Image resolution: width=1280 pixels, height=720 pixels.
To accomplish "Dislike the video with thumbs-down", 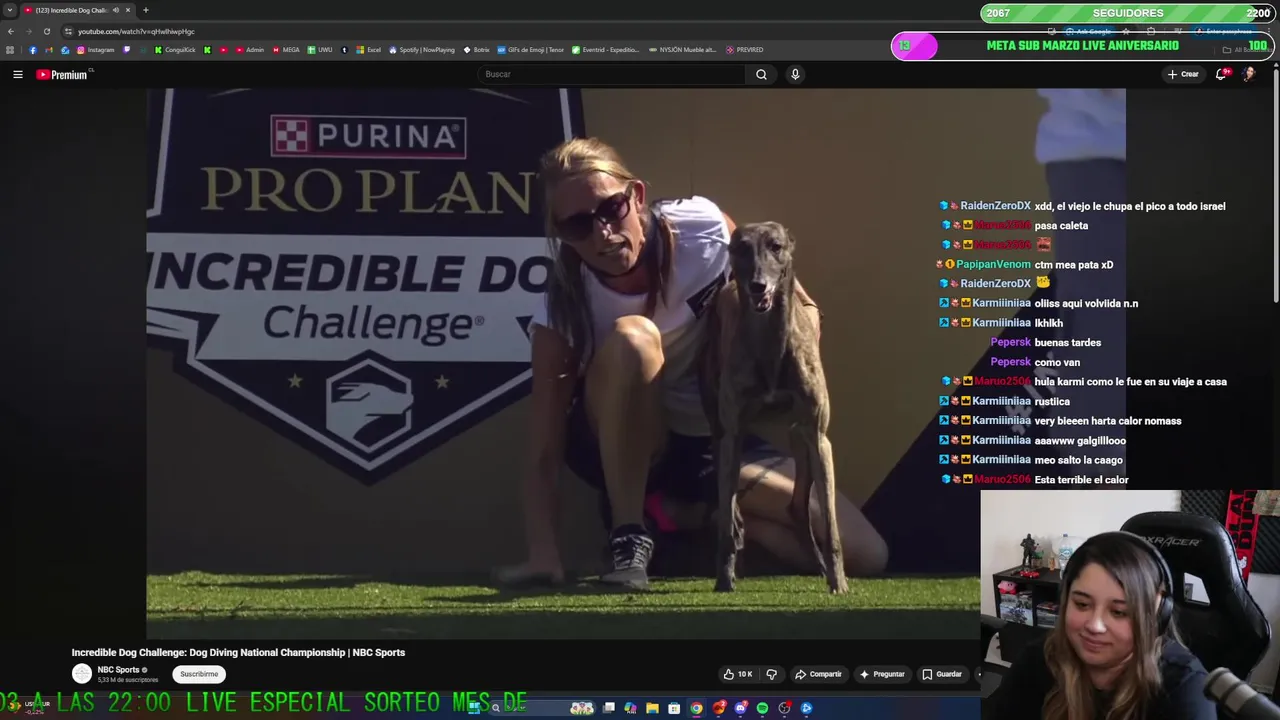I will tap(771, 674).
